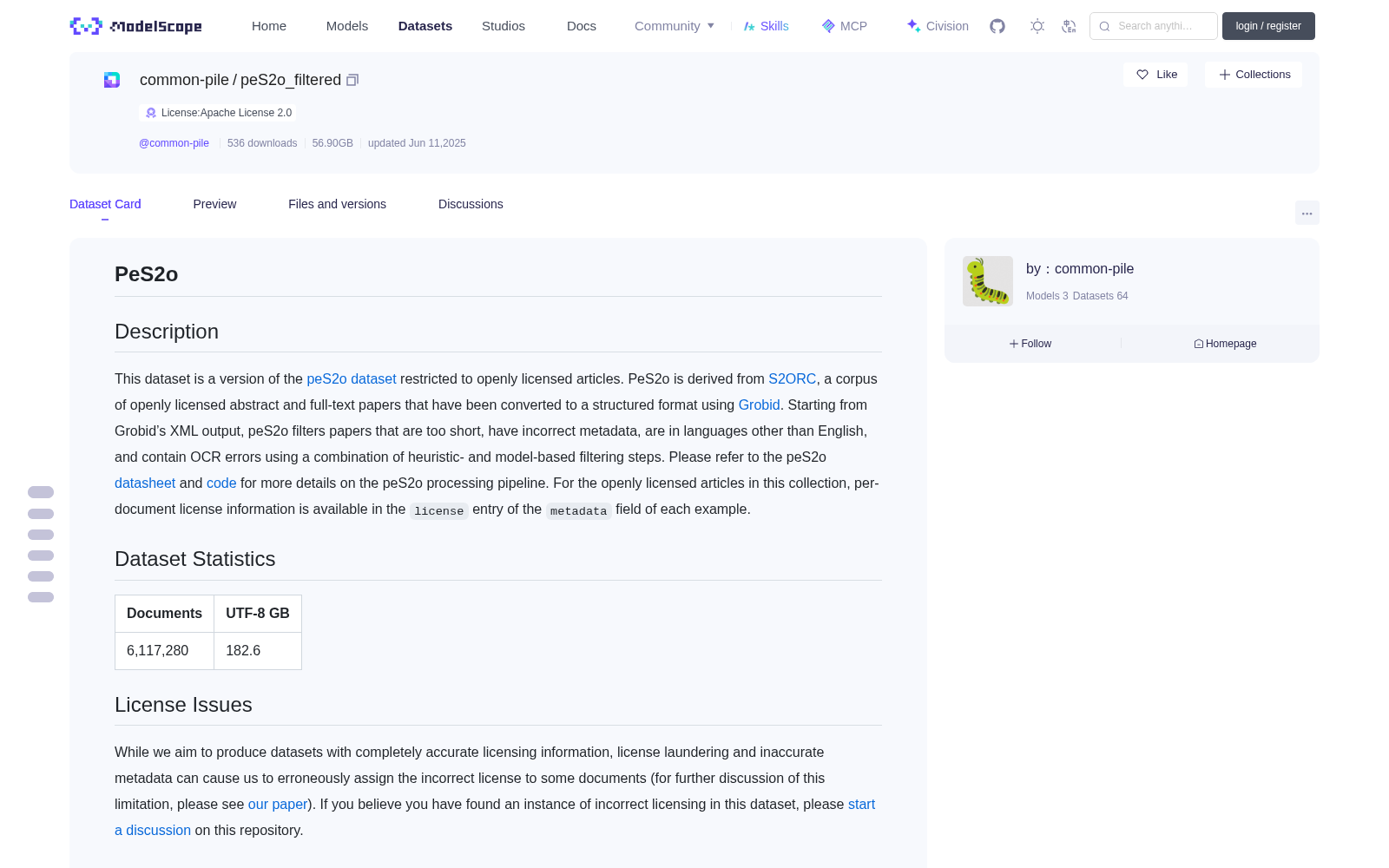Click the License Issues heading

(x=183, y=705)
